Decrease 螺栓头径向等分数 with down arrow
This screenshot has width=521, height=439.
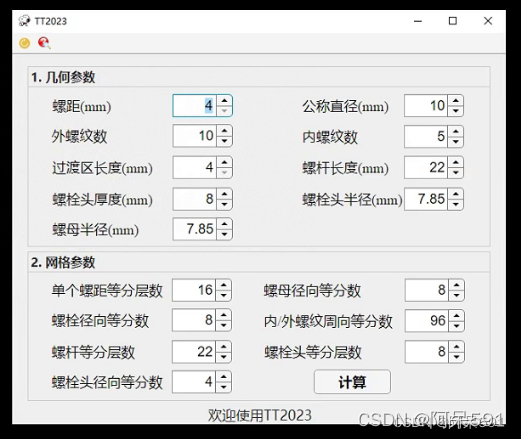click(x=224, y=387)
